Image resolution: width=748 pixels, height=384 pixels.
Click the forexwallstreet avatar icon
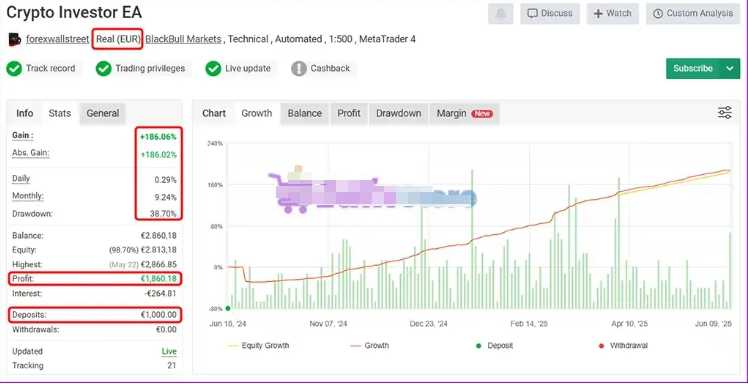(15, 39)
